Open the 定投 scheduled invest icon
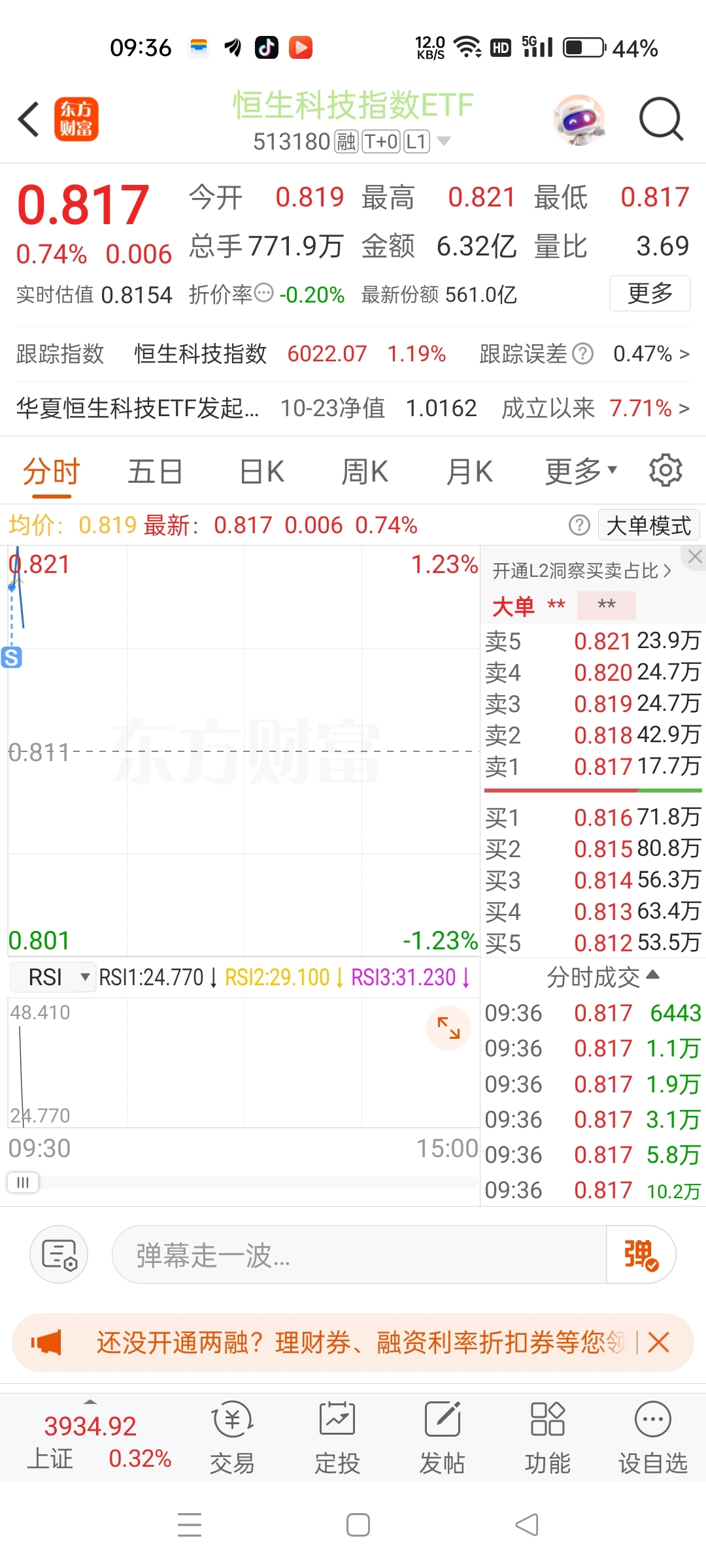 (x=337, y=1437)
